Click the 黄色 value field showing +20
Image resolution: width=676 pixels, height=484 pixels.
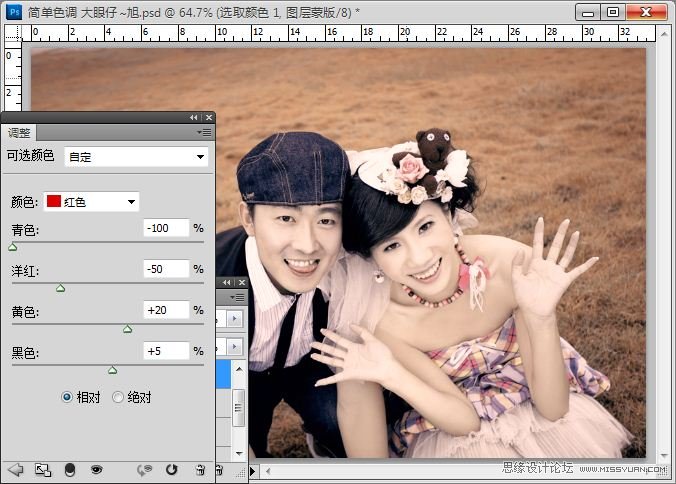tap(166, 310)
